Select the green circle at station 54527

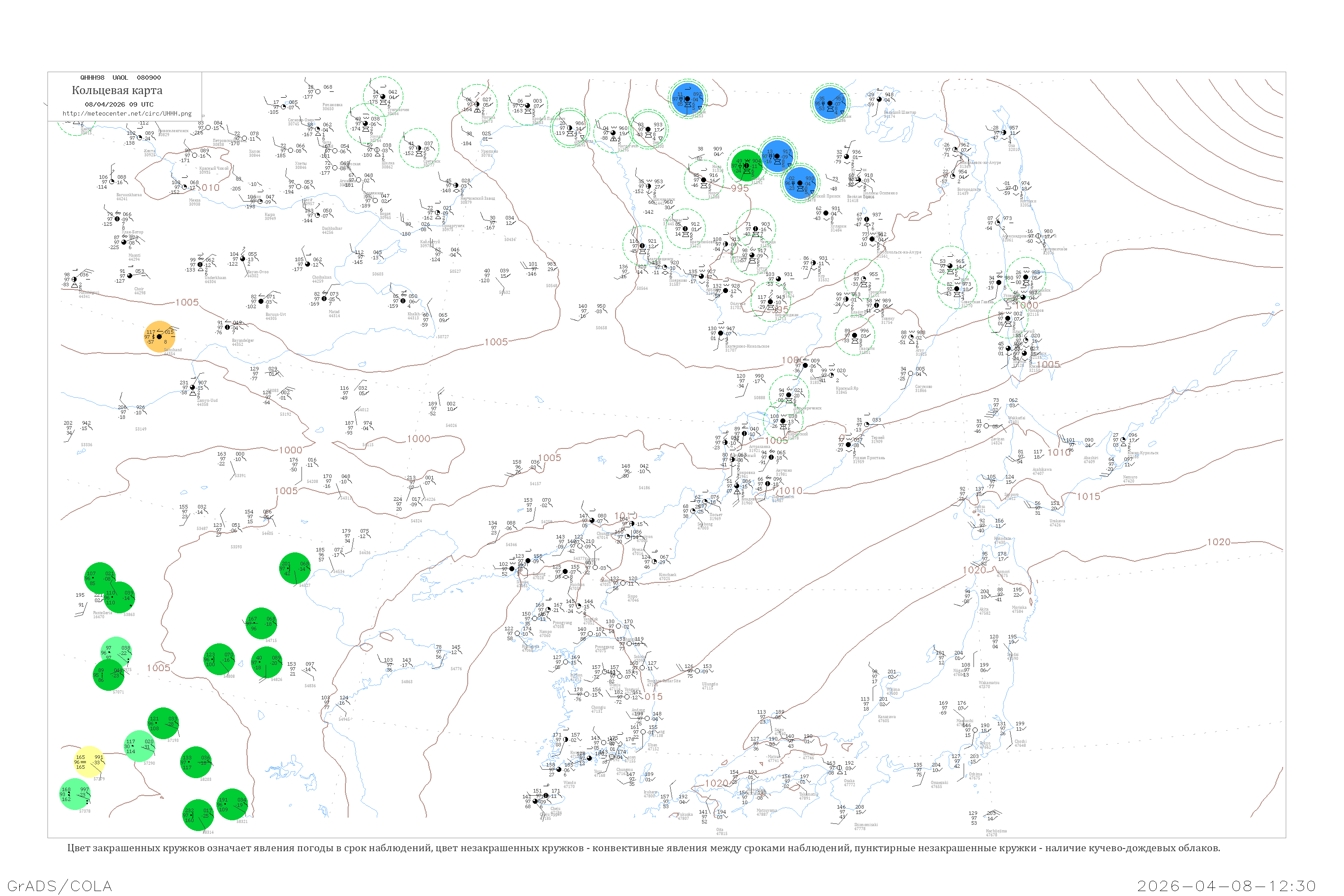[x=295, y=568]
